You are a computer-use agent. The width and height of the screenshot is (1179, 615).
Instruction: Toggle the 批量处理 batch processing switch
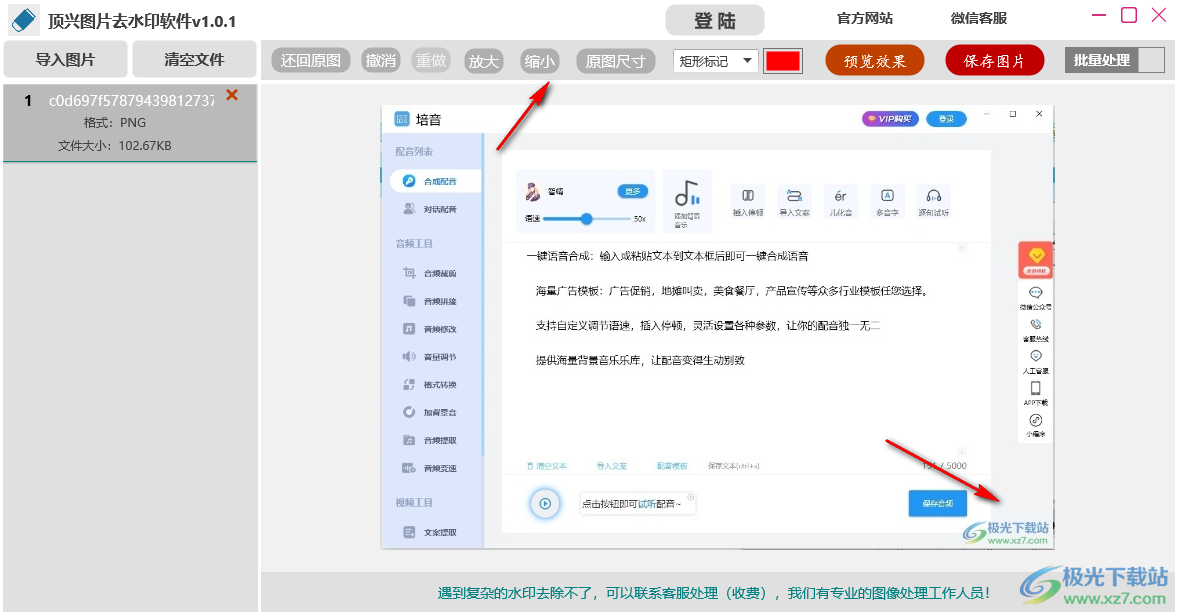point(1114,60)
